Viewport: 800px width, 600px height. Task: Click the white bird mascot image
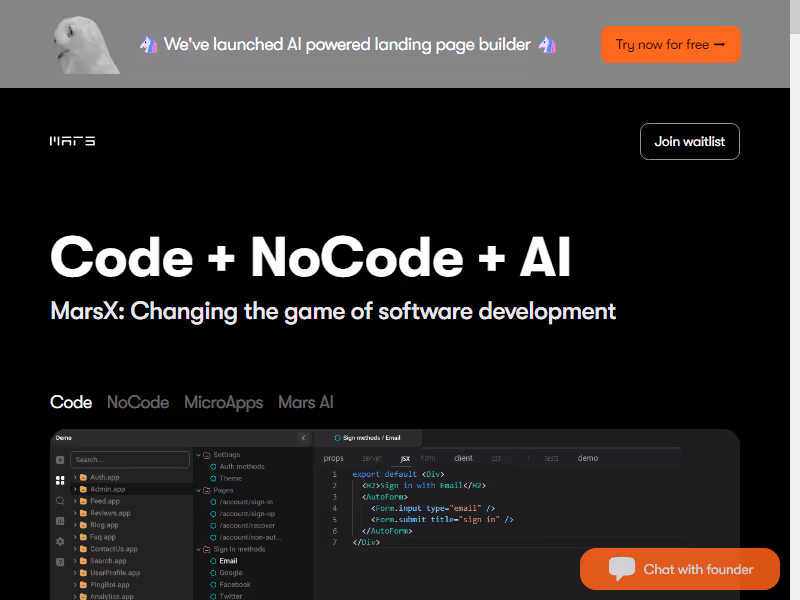coord(86,45)
